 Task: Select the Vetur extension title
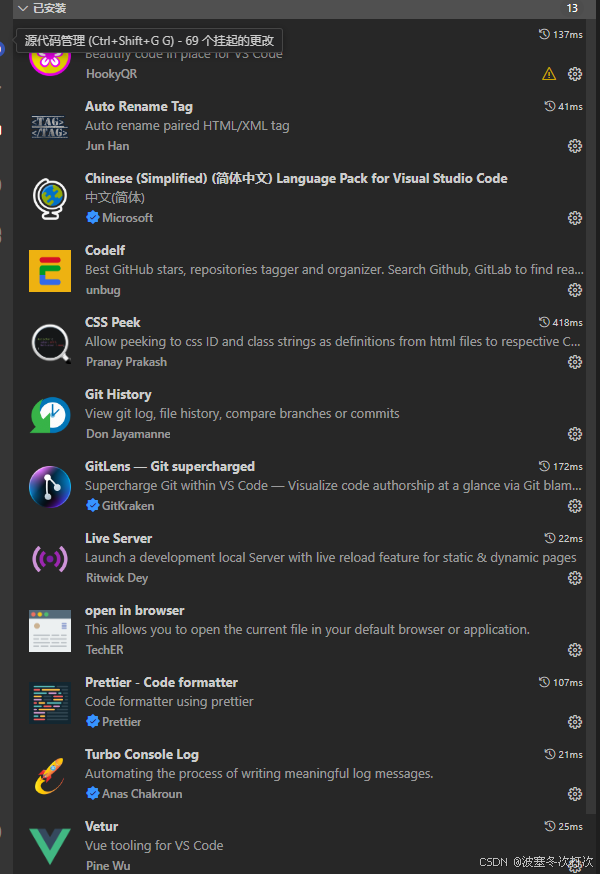click(101, 826)
